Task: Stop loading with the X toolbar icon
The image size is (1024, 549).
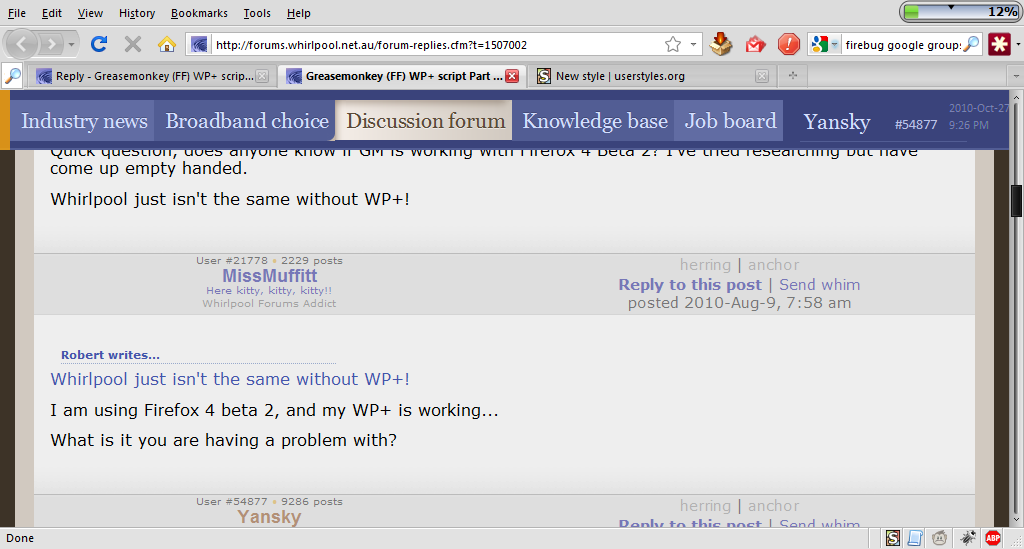Action: click(133, 44)
